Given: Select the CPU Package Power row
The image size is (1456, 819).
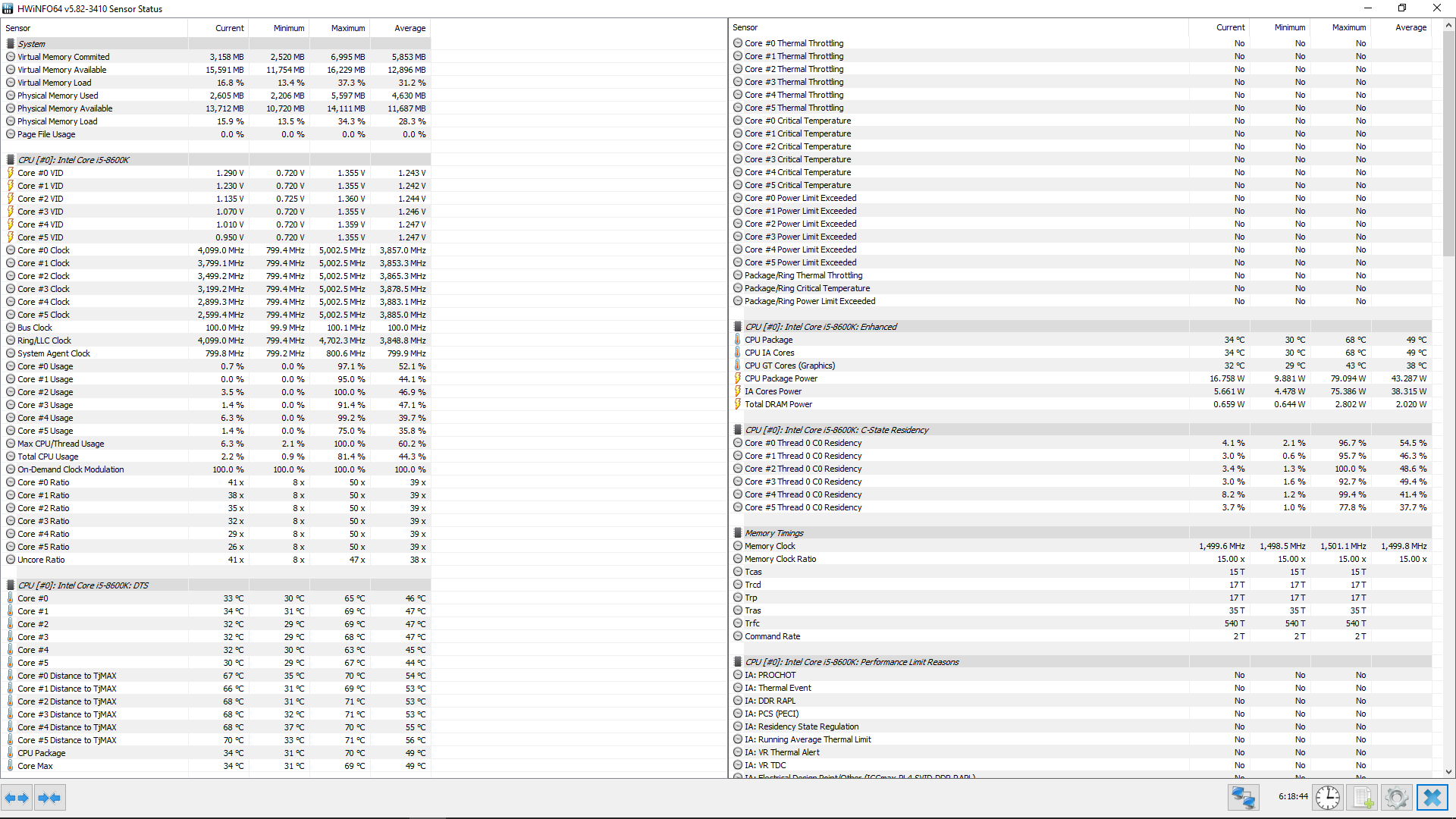Looking at the screenshot, I should click(780, 378).
